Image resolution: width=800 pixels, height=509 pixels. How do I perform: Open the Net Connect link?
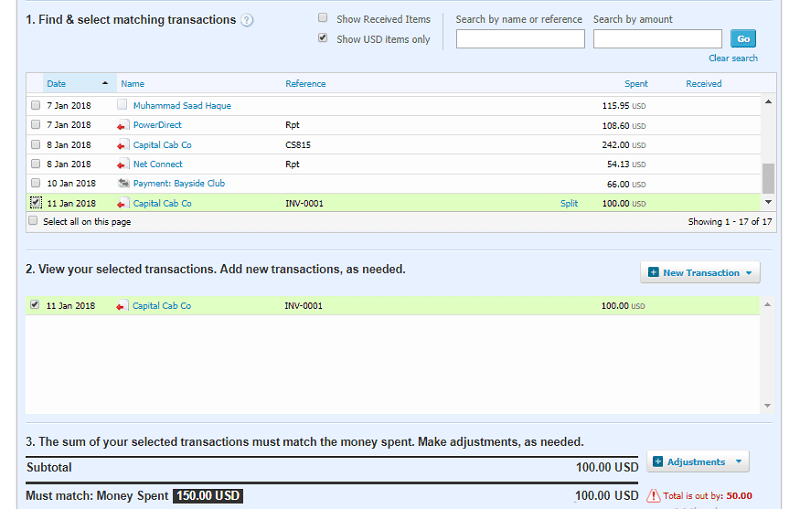[x=158, y=164]
